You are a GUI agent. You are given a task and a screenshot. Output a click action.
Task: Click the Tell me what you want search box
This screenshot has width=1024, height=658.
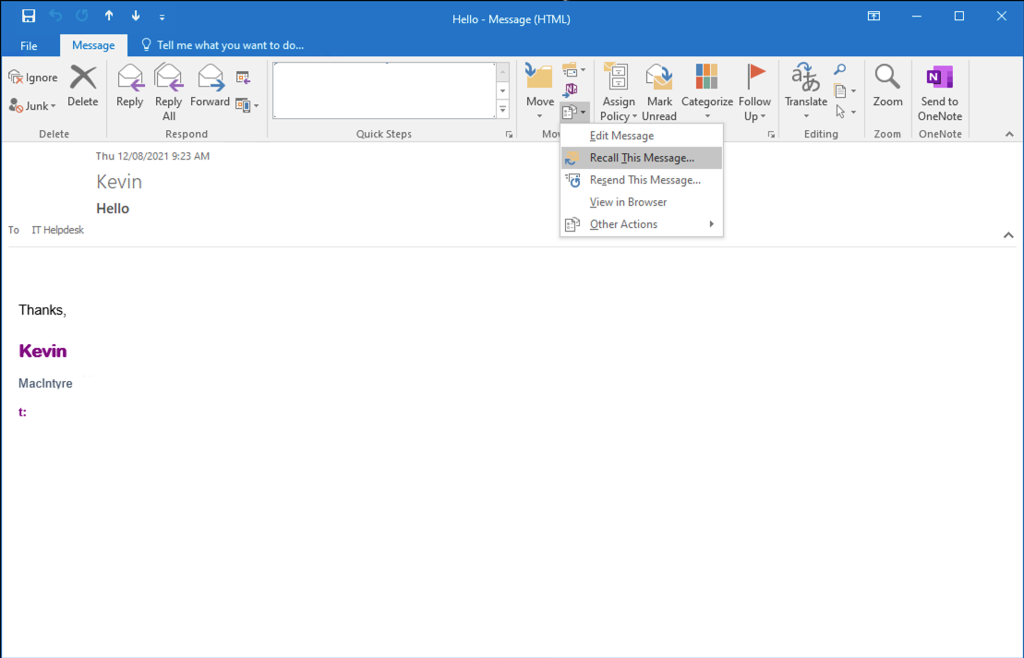coord(230,45)
